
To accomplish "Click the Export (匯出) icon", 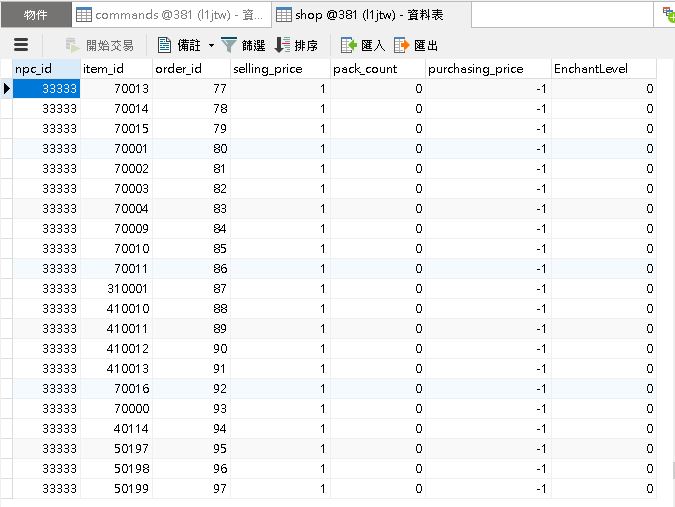I will pos(402,45).
